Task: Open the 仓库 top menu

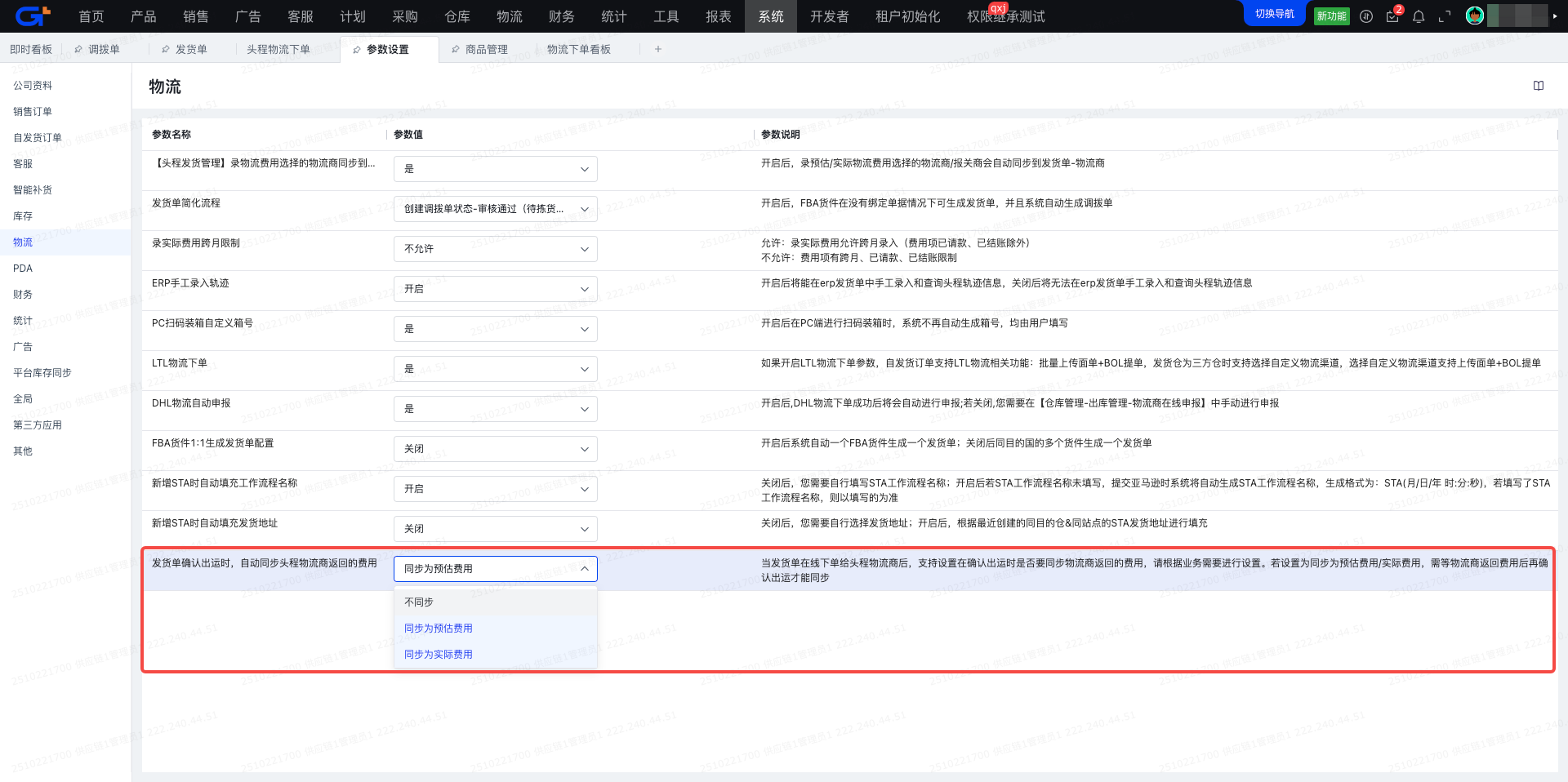Action: pos(457,16)
